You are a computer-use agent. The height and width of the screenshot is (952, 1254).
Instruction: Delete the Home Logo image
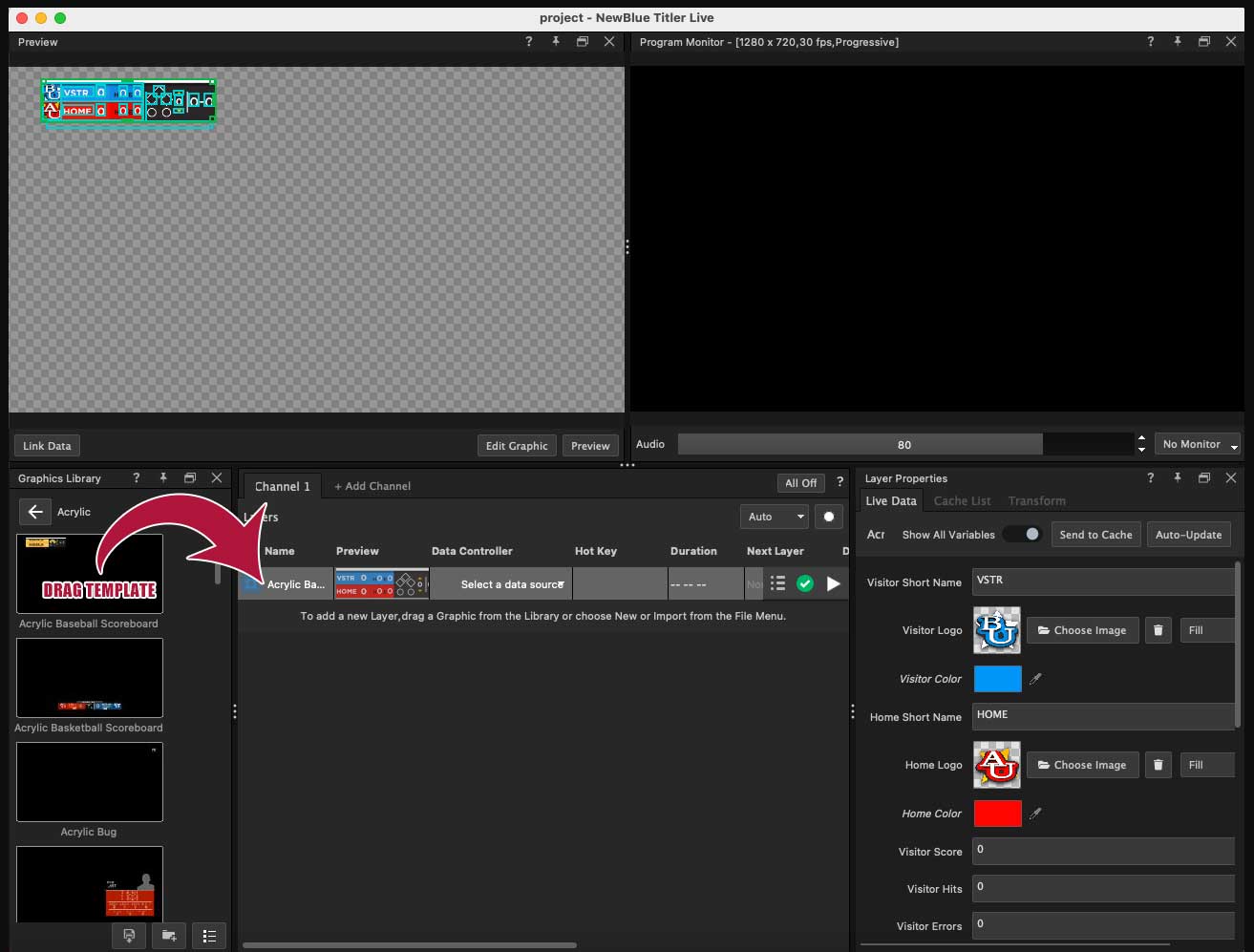click(x=1158, y=765)
